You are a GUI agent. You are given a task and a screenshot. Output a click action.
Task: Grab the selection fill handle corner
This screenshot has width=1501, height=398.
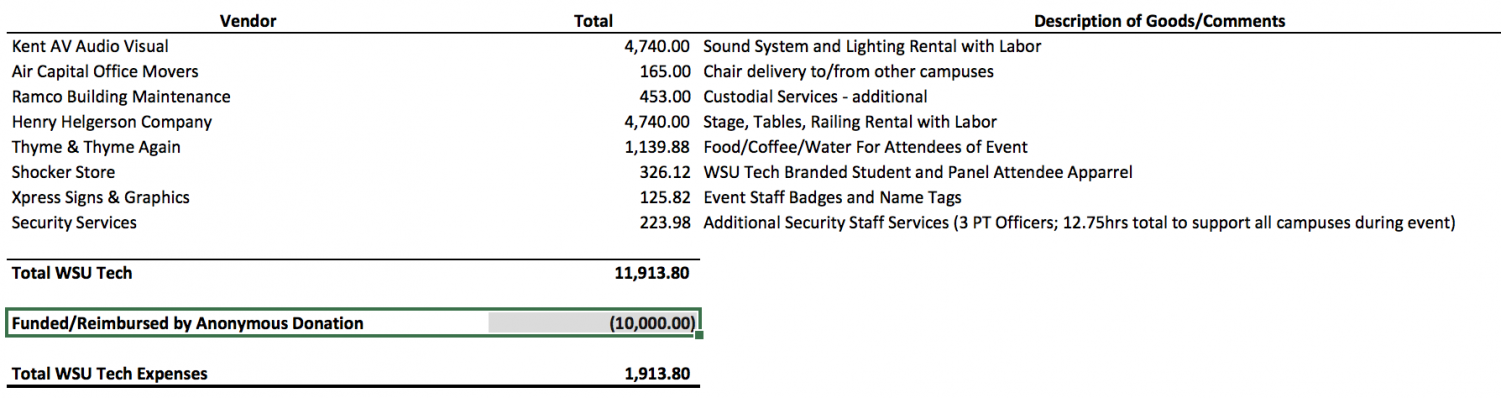tap(699, 335)
